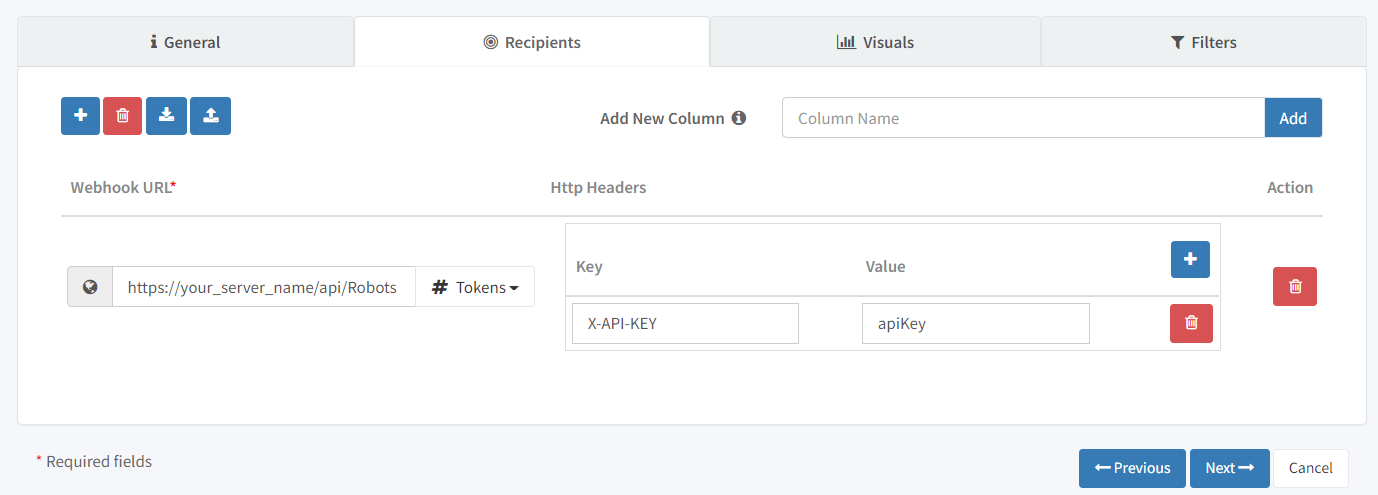Focus the Column Name input field

pos(1024,118)
